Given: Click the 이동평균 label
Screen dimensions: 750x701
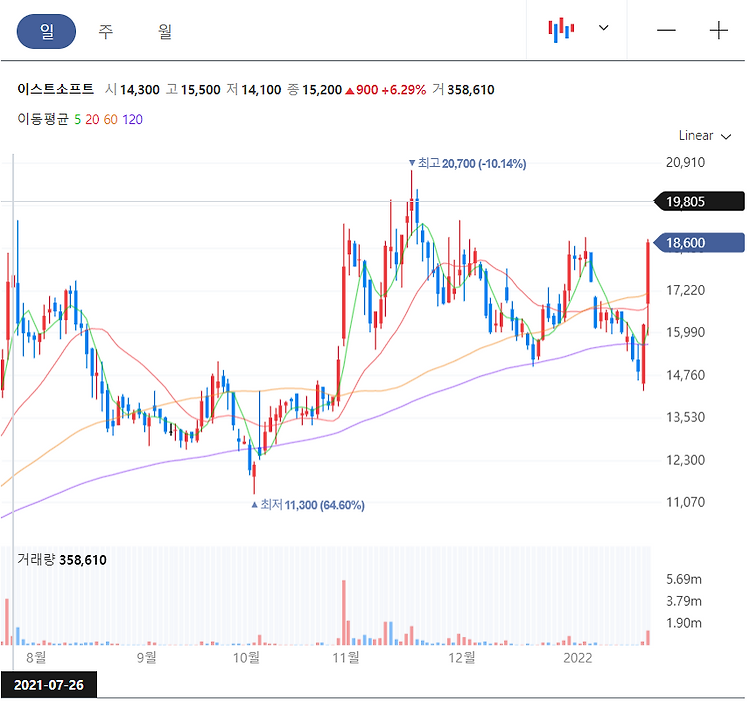Looking at the screenshot, I should pyautogui.click(x=43, y=119).
